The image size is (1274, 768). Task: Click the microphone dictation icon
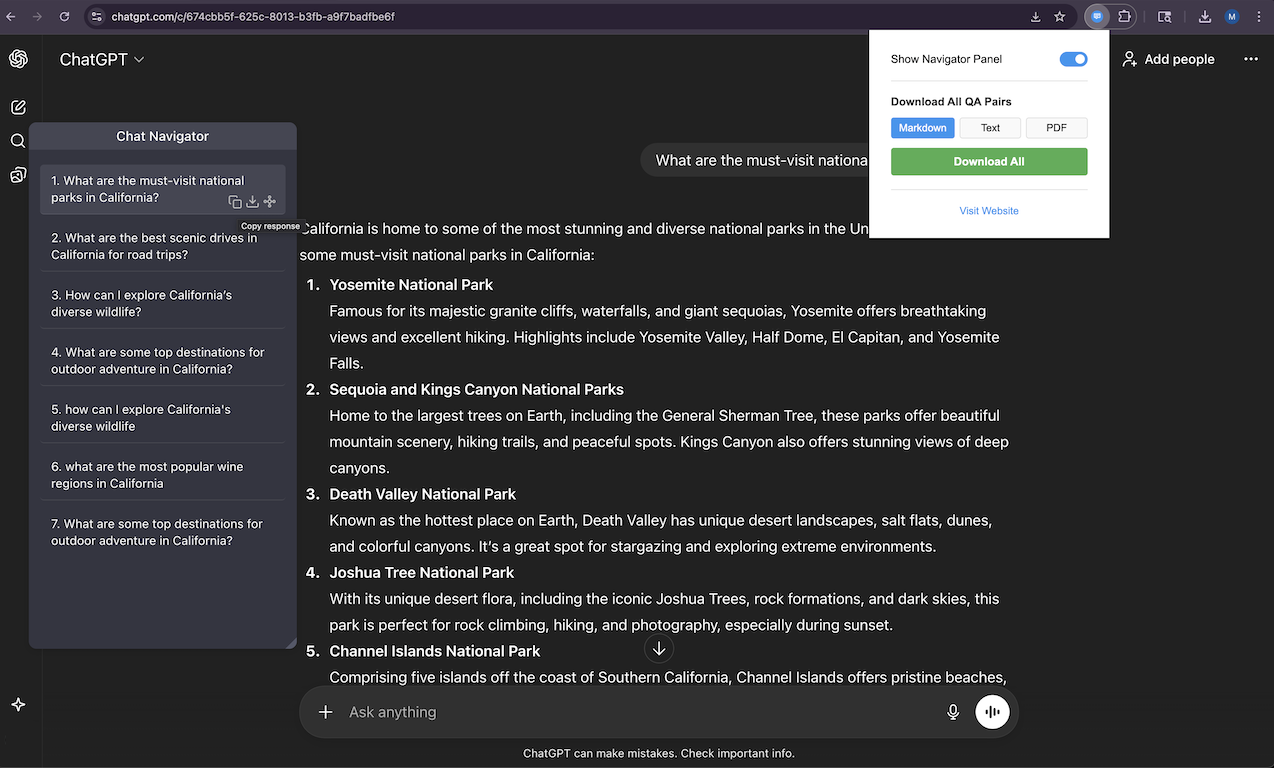pos(953,712)
